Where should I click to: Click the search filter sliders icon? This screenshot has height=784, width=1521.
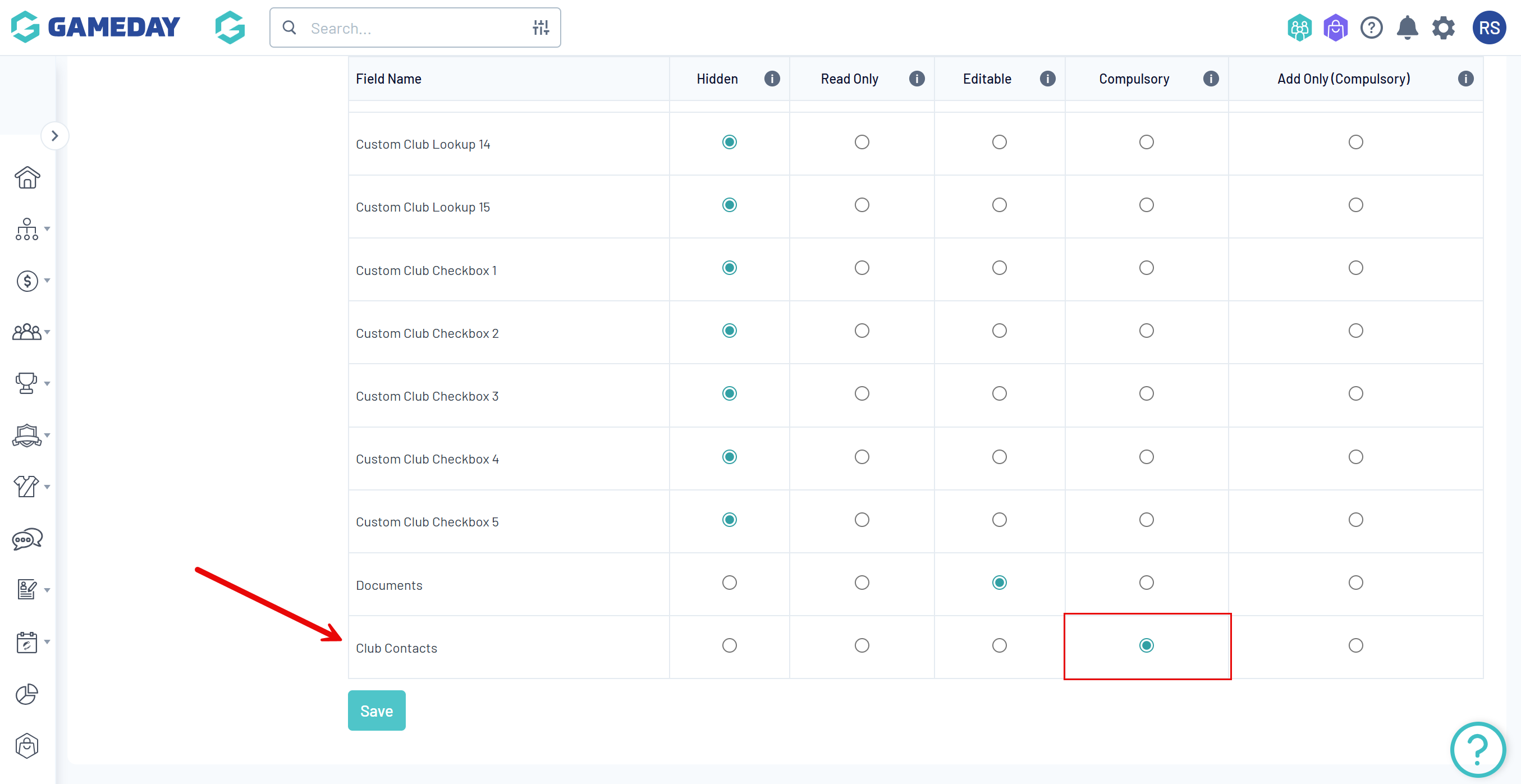pyautogui.click(x=540, y=27)
